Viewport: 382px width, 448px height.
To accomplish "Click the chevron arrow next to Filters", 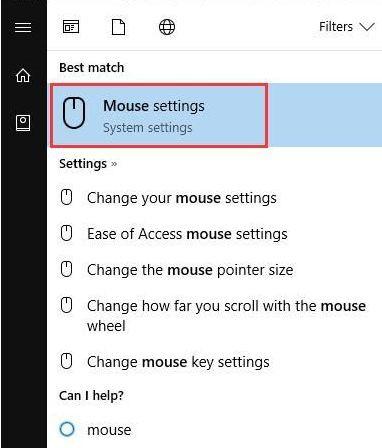I will (367, 27).
